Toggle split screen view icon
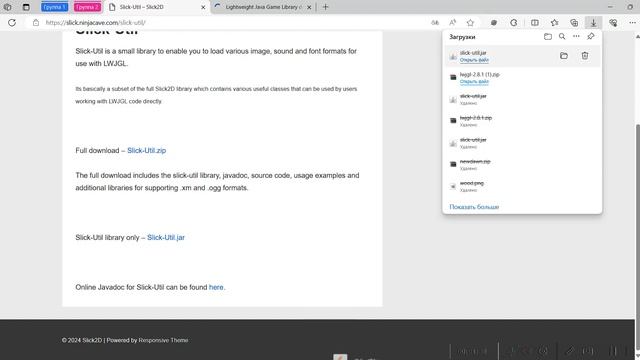 (x=535, y=22)
